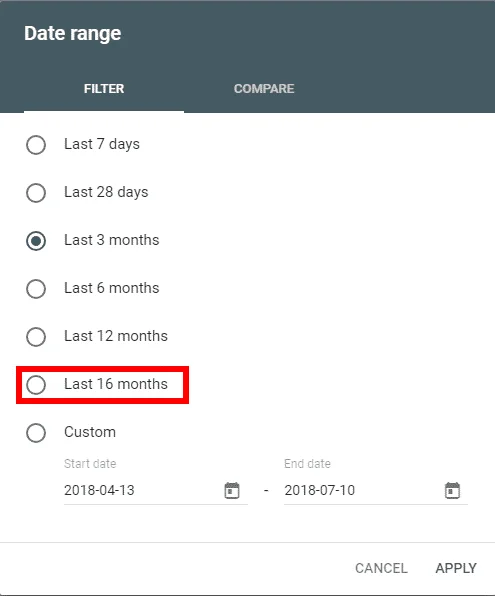The width and height of the screenshot is (495, 596).
Task: Select the Last 7 days radio button
Action: pos(36,145)
